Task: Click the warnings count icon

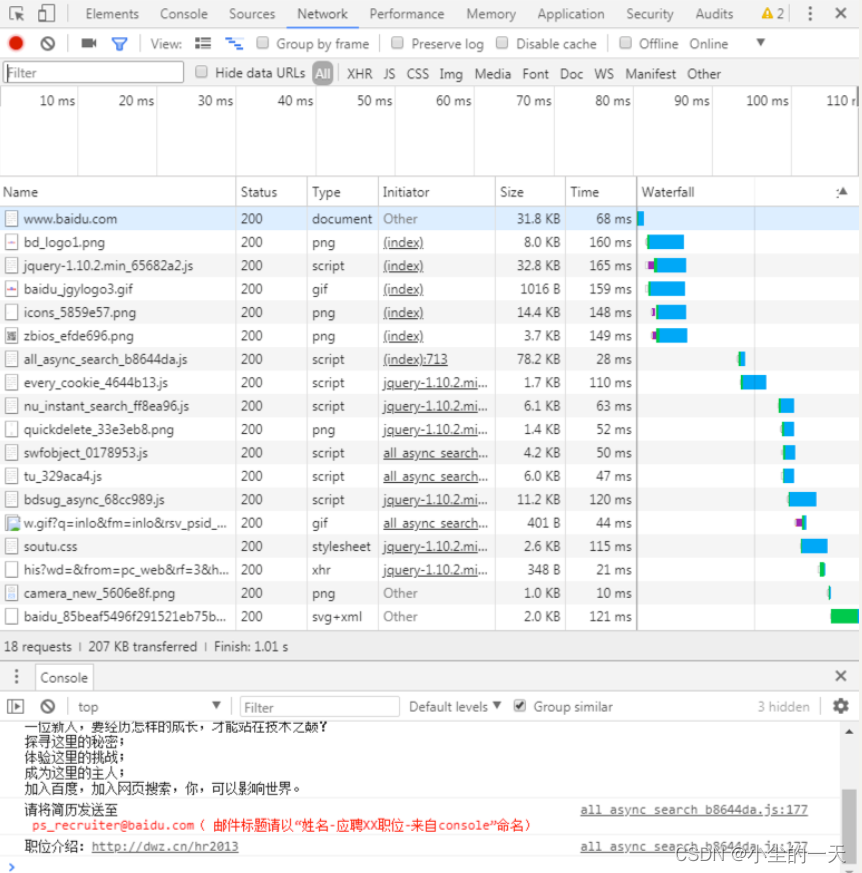Action: point(772,13)
